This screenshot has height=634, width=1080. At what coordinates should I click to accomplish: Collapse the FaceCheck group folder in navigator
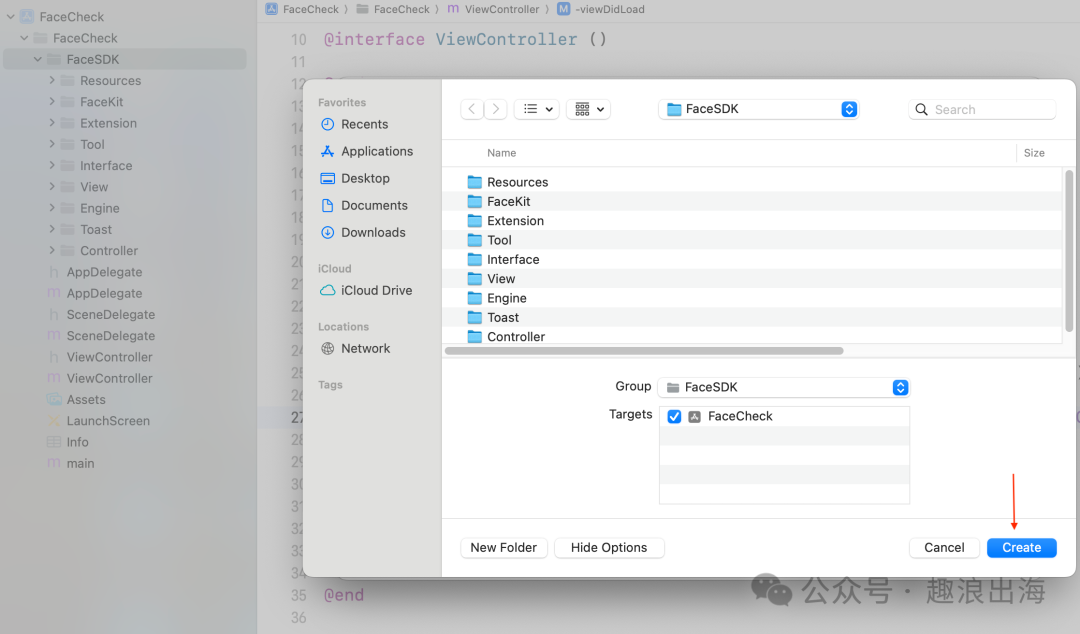tap(24, 38)
